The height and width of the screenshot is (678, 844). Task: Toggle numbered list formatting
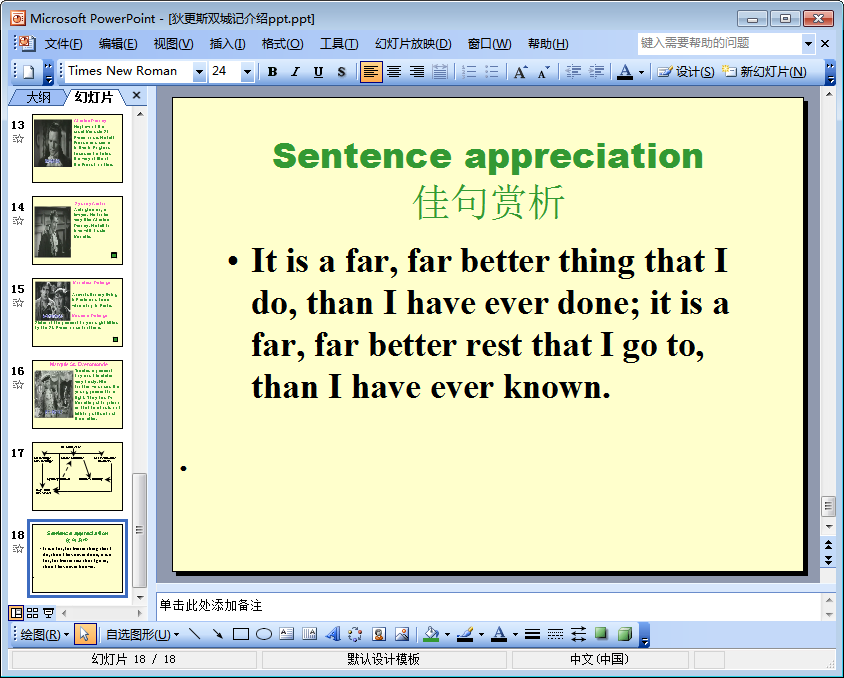[469, 72]
